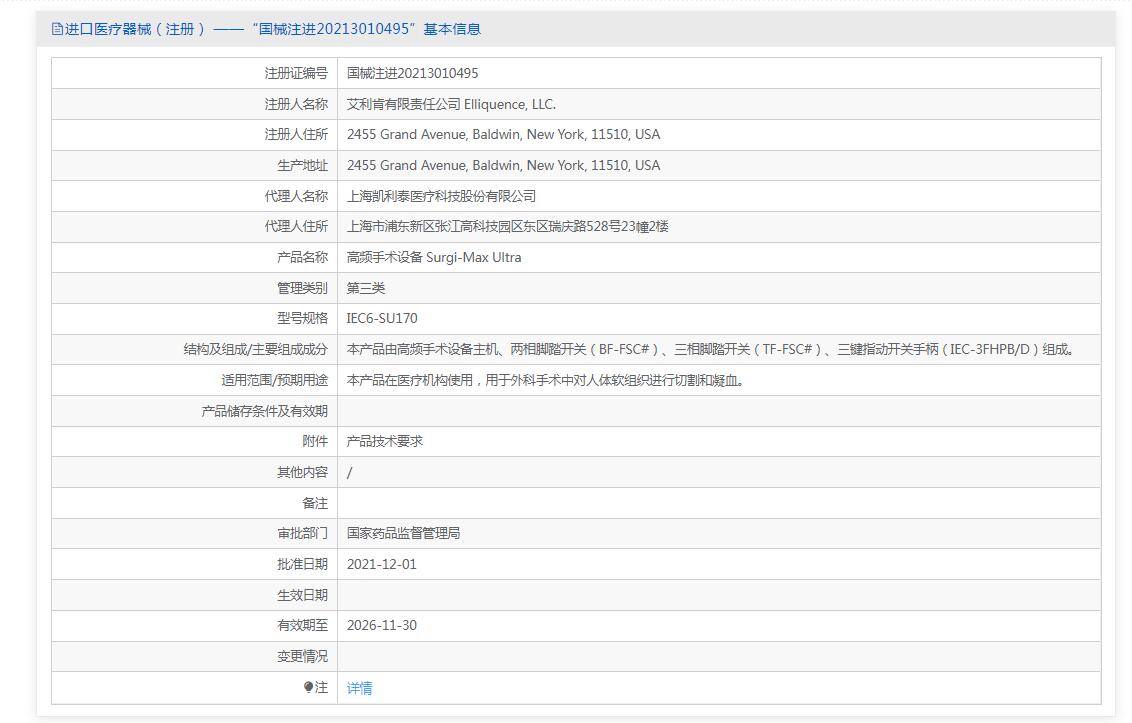The image size is (1132, 723).
Task: Click the structure description starting 本产品由高频手术设备主机
Action: (x=710, y=350)
